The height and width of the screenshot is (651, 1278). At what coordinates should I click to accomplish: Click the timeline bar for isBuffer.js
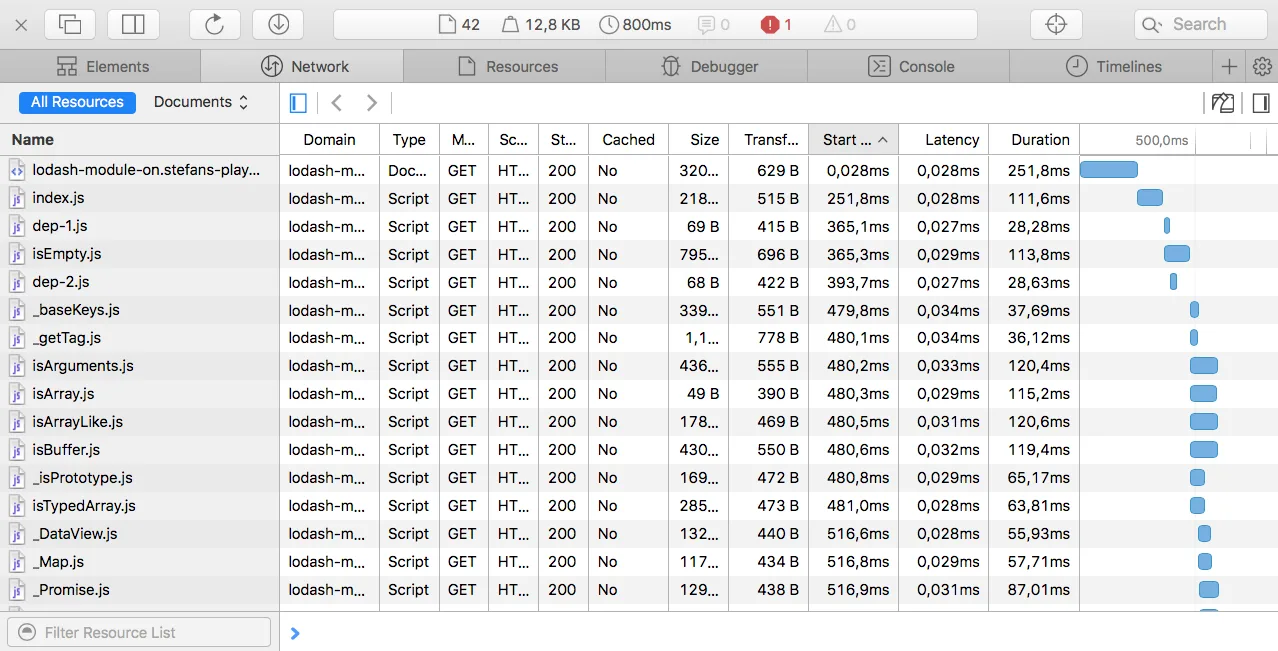(x=1204, y=450)
